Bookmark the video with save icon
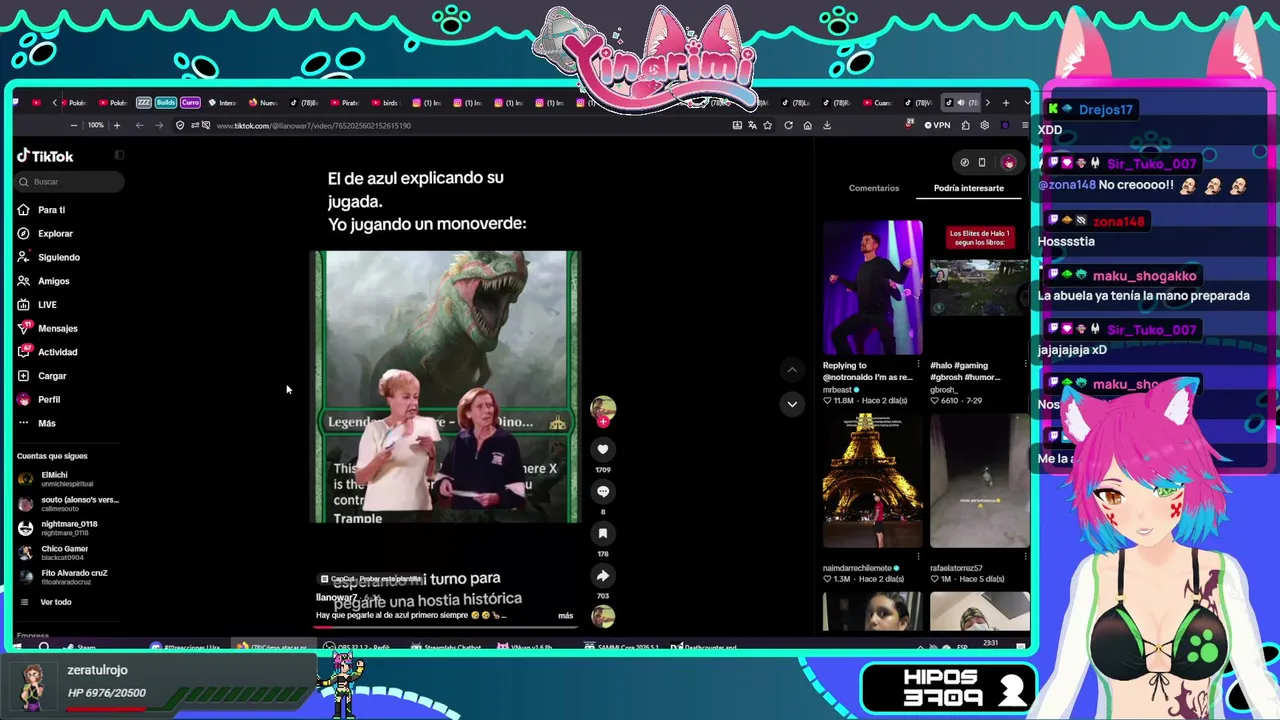 (x=603, y=534)
